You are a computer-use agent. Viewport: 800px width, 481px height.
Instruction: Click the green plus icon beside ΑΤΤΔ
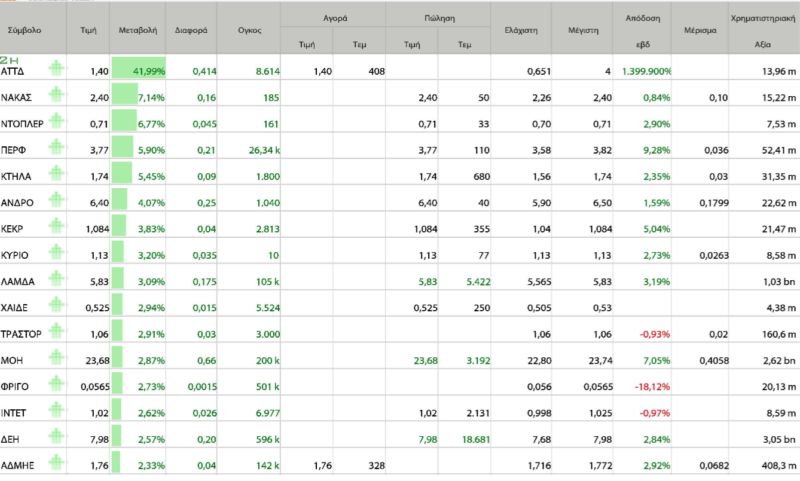(x=57, y=70)
